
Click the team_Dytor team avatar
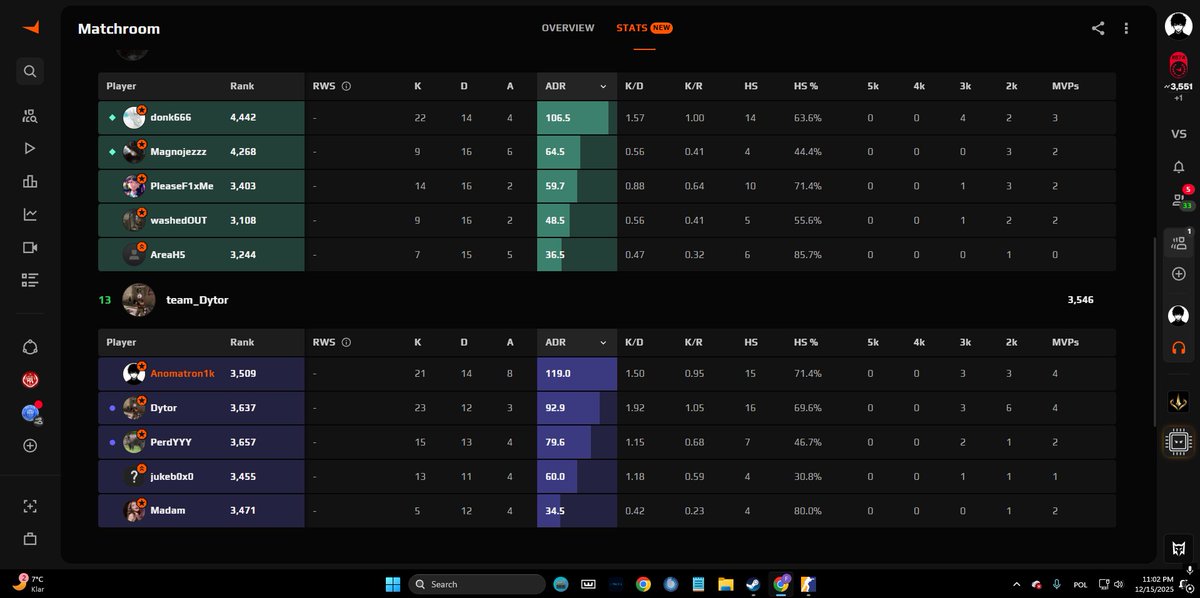pos(138,299)
